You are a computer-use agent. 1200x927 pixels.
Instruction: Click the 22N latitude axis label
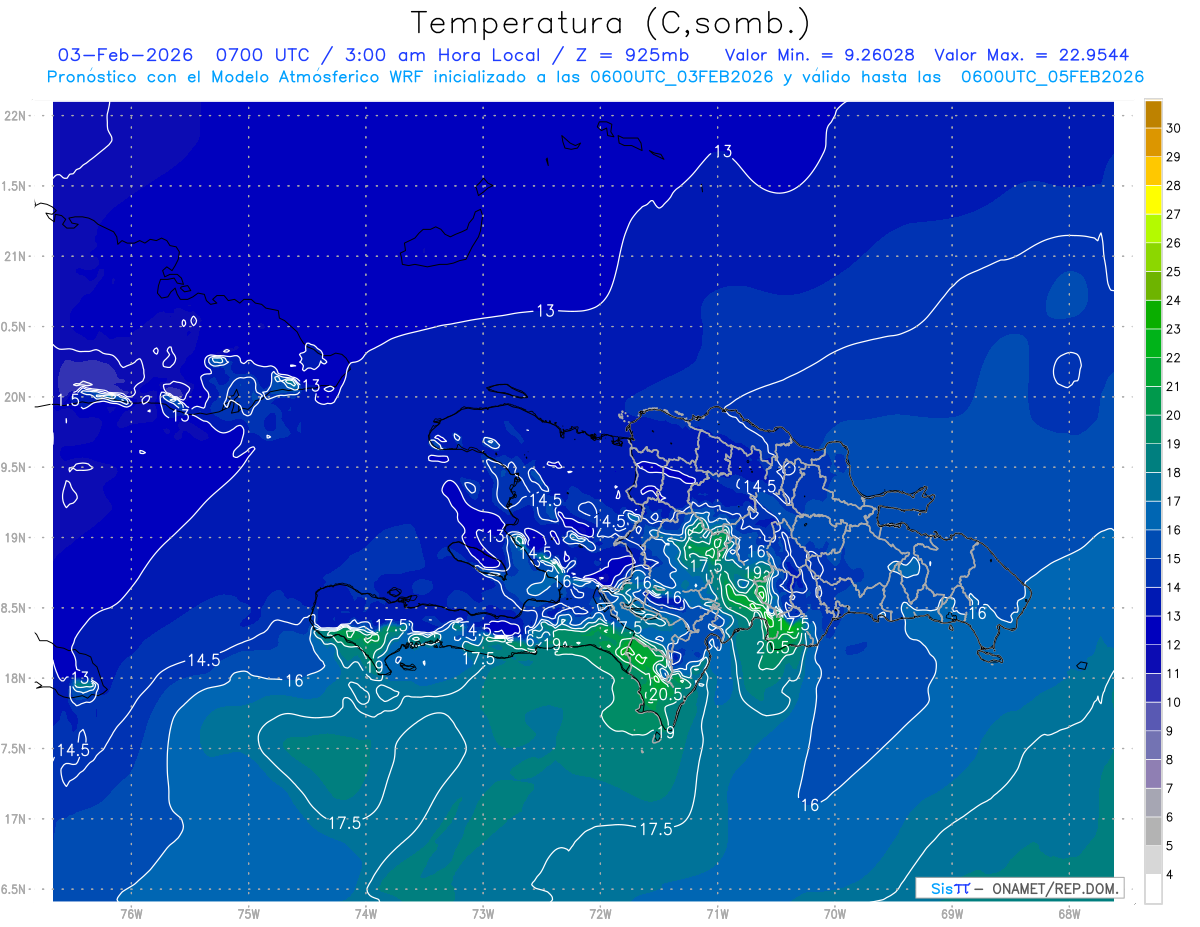pos(16,116)
